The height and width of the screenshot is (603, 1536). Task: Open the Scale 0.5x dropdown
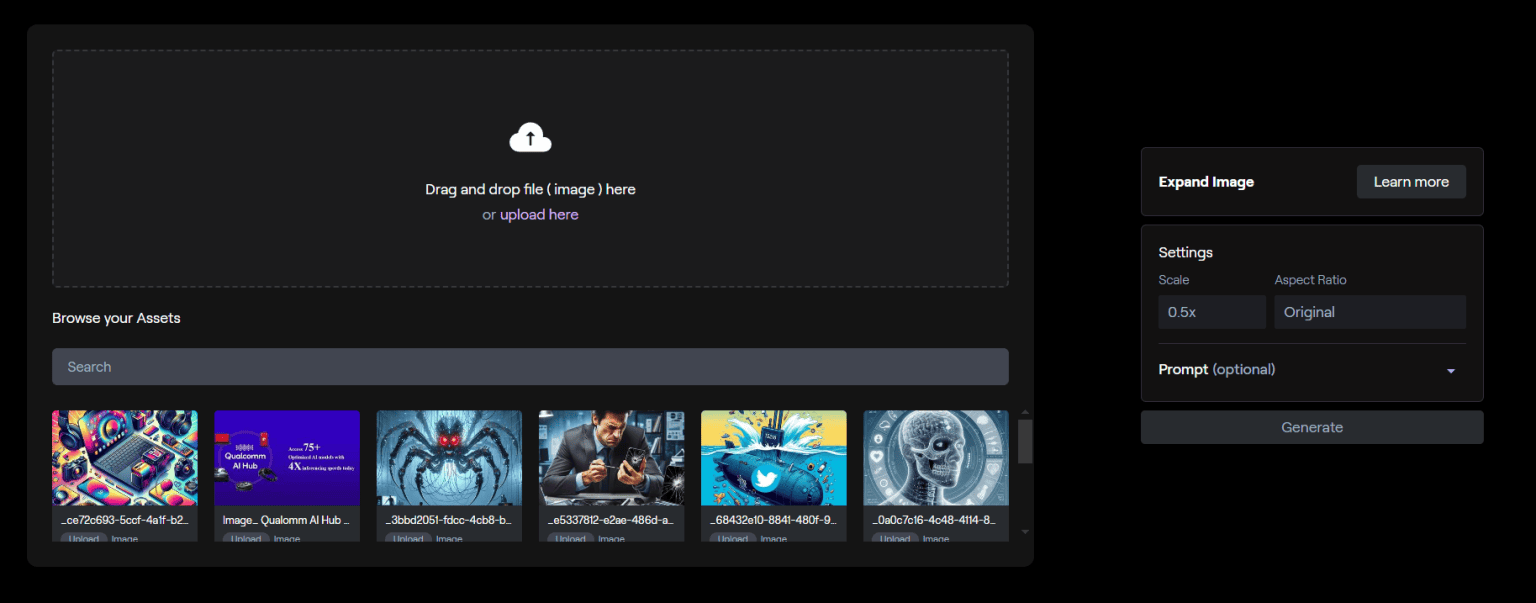point(1211,312)
